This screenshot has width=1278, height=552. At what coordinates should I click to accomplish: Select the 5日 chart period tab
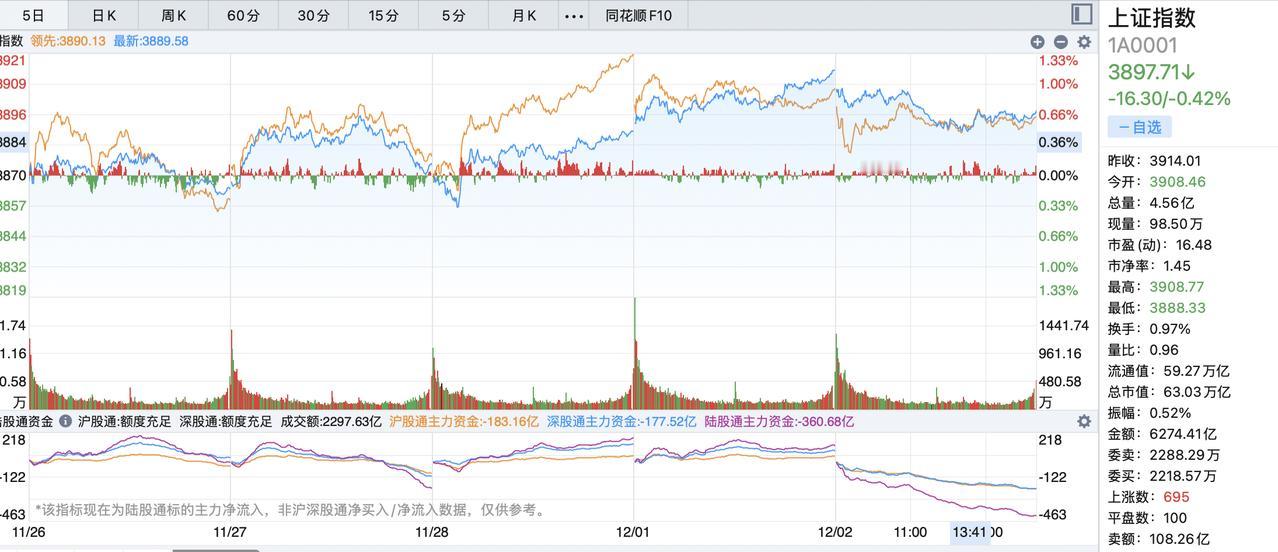(x=33, y=15)
